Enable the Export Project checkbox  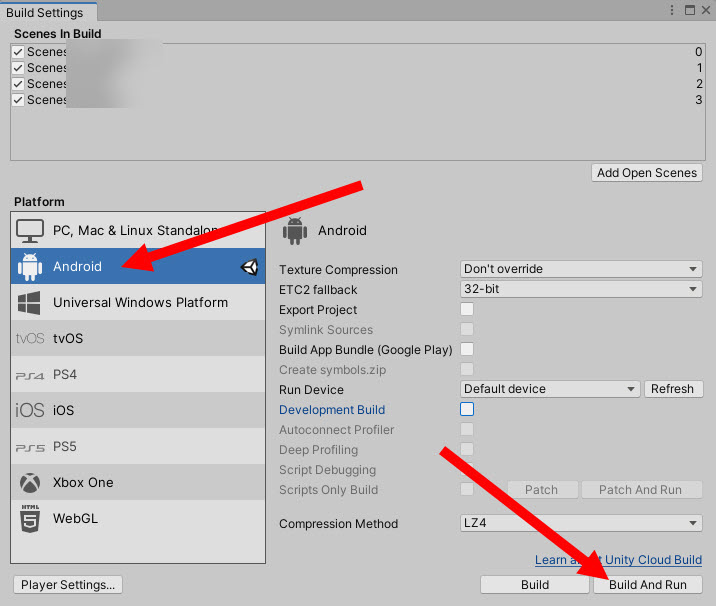tap(467, 309)
